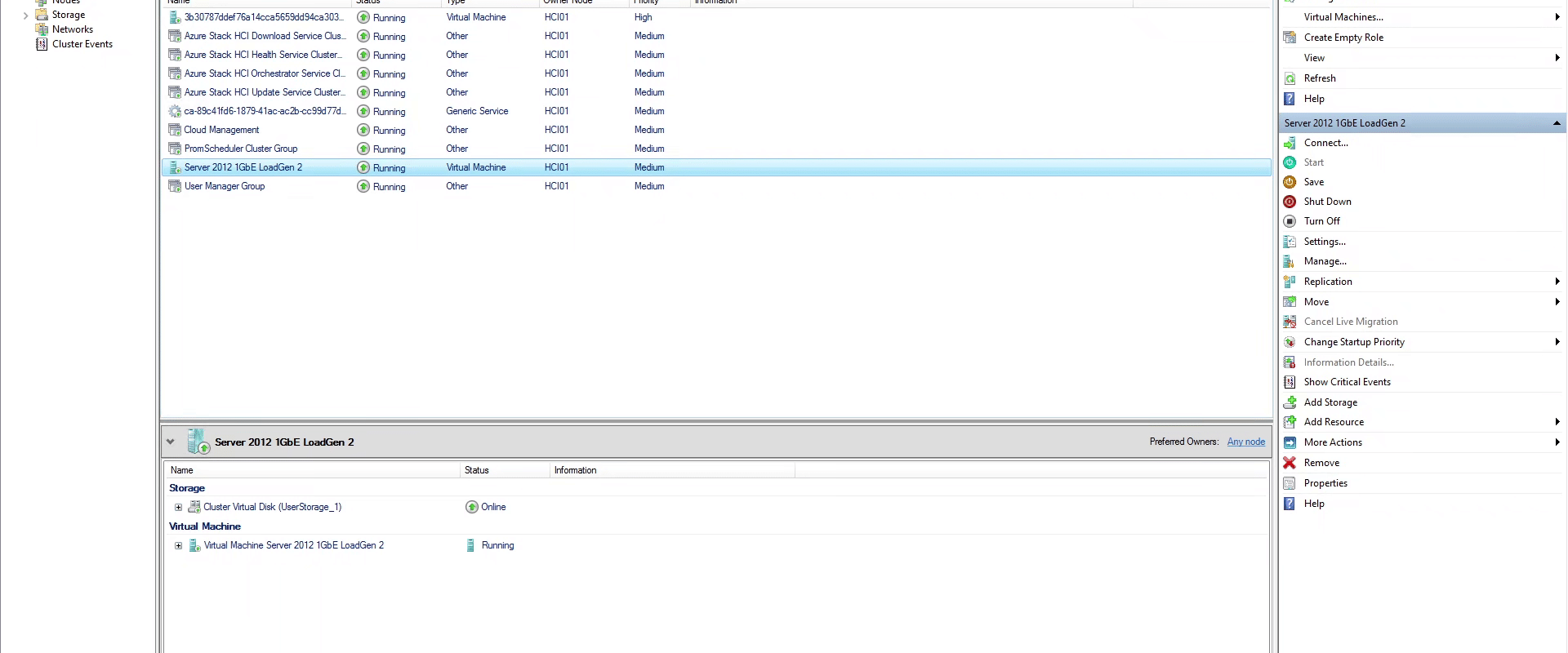1568x653 pixels.
Task: Select the Azure Stack HCI Orchestrator Service role row
Action: (x=716, y=73)
